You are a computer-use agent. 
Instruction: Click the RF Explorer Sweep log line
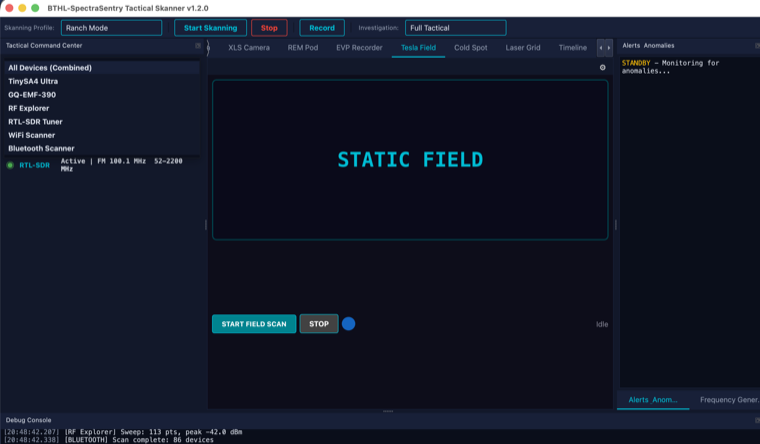tap(123, 432)
